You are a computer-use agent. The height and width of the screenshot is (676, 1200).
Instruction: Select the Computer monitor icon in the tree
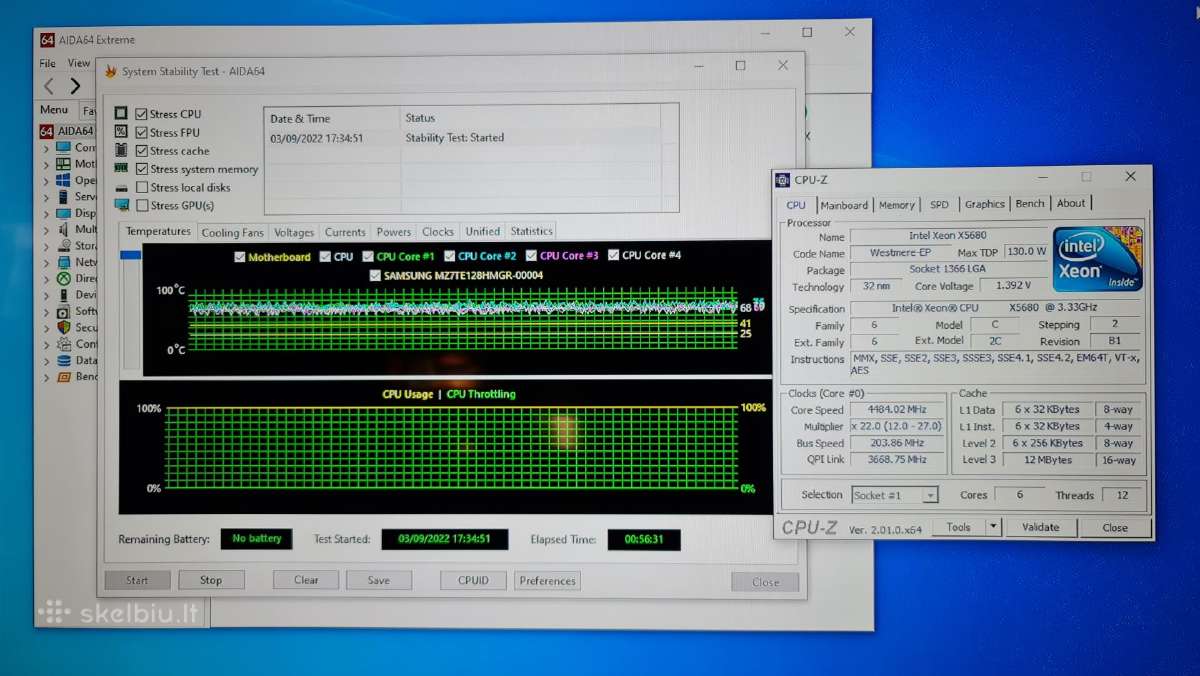63,148
